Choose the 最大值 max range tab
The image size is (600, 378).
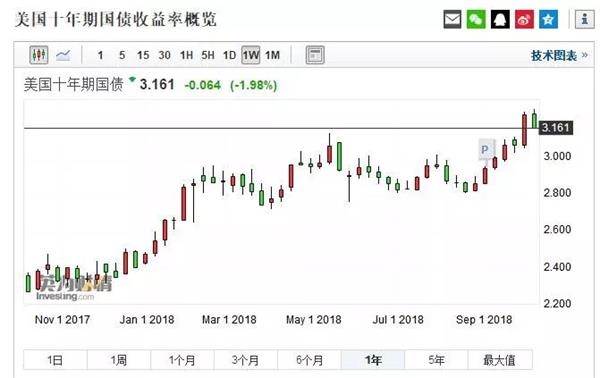pos(500,360)
